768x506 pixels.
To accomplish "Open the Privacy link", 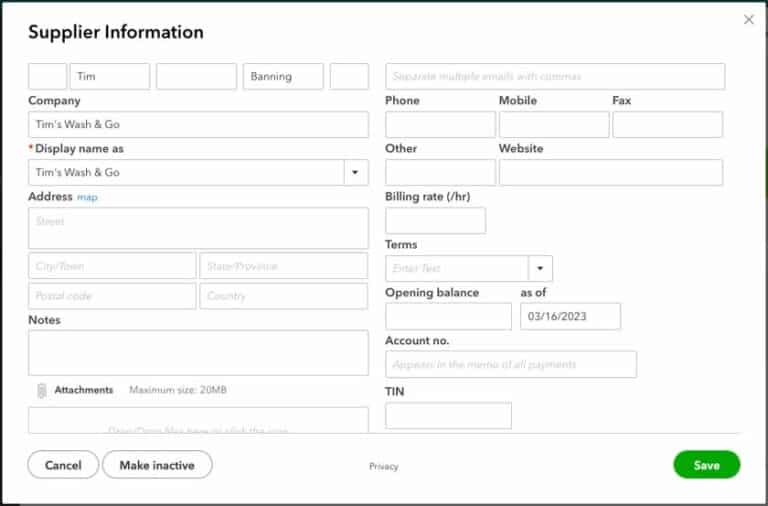I will point(384,466).
